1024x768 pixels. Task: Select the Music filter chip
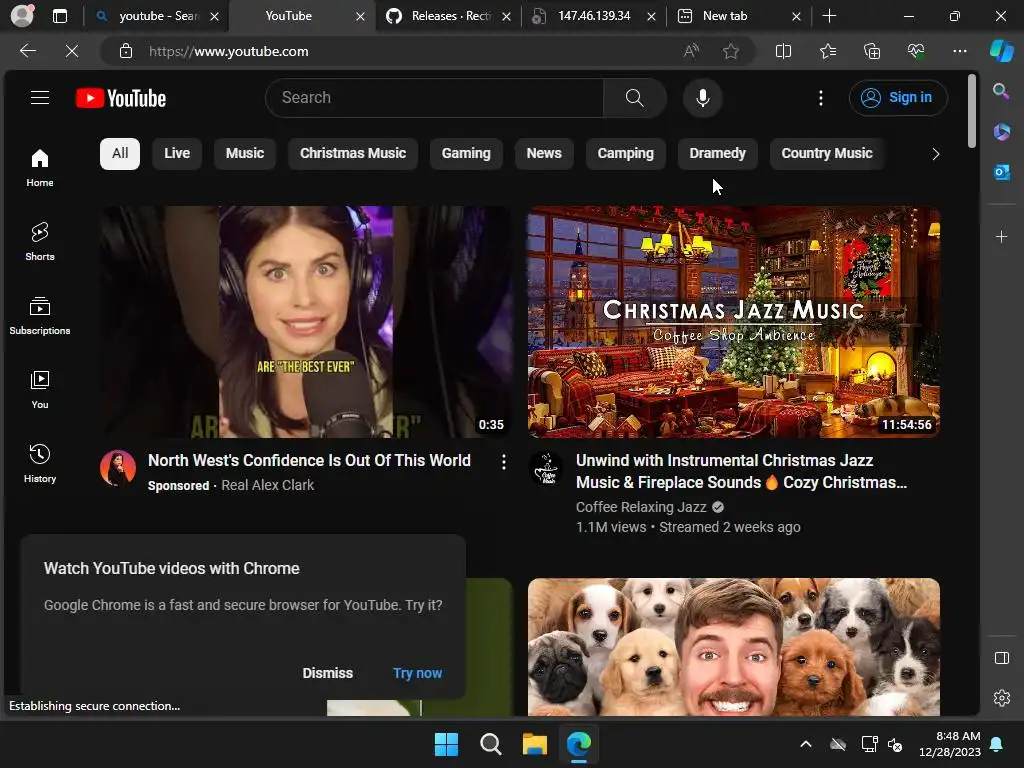[x=245, y=153]
